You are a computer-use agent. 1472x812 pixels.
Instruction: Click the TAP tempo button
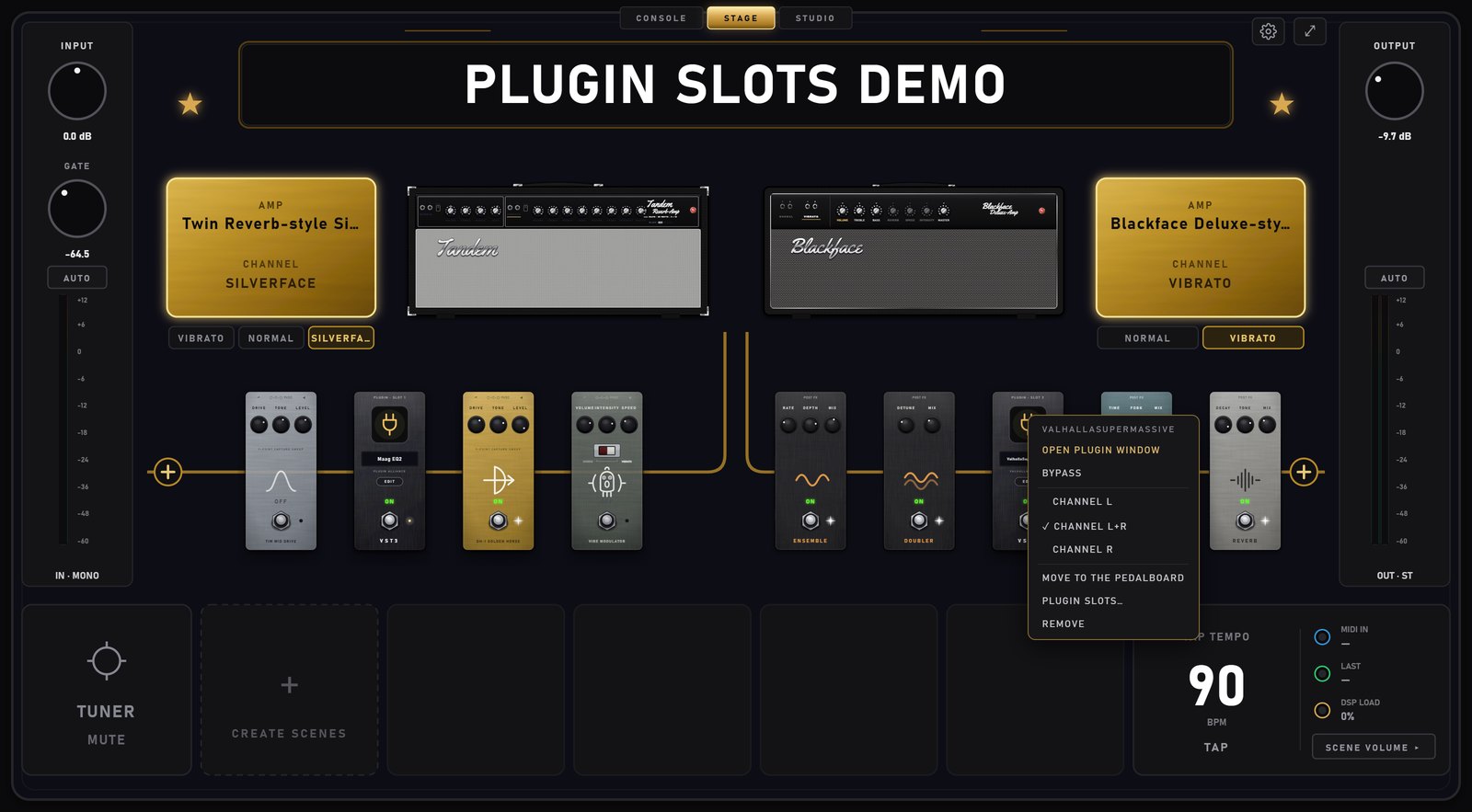(1216, 748)
